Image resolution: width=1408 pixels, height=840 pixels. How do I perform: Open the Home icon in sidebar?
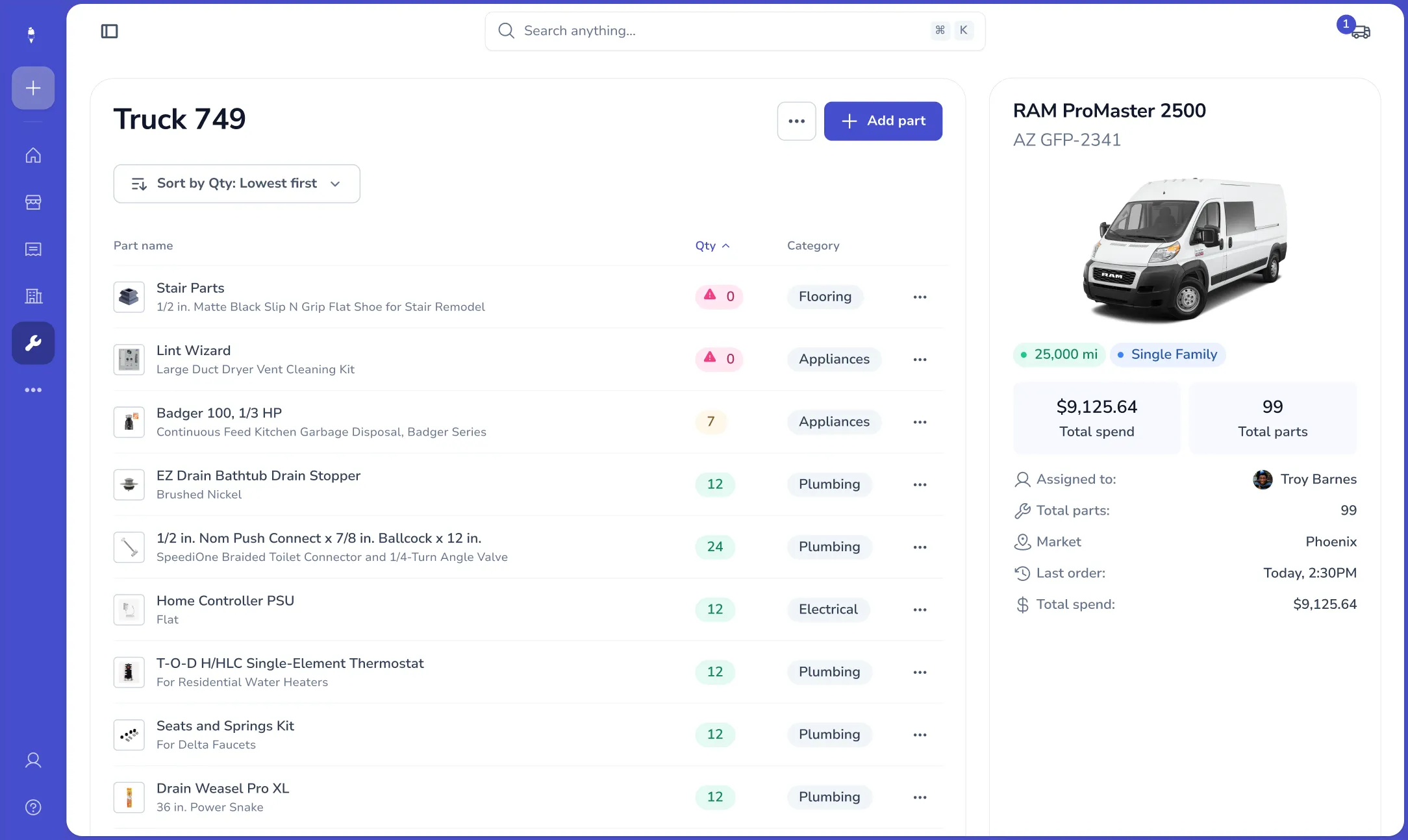(x=33, y=155)
